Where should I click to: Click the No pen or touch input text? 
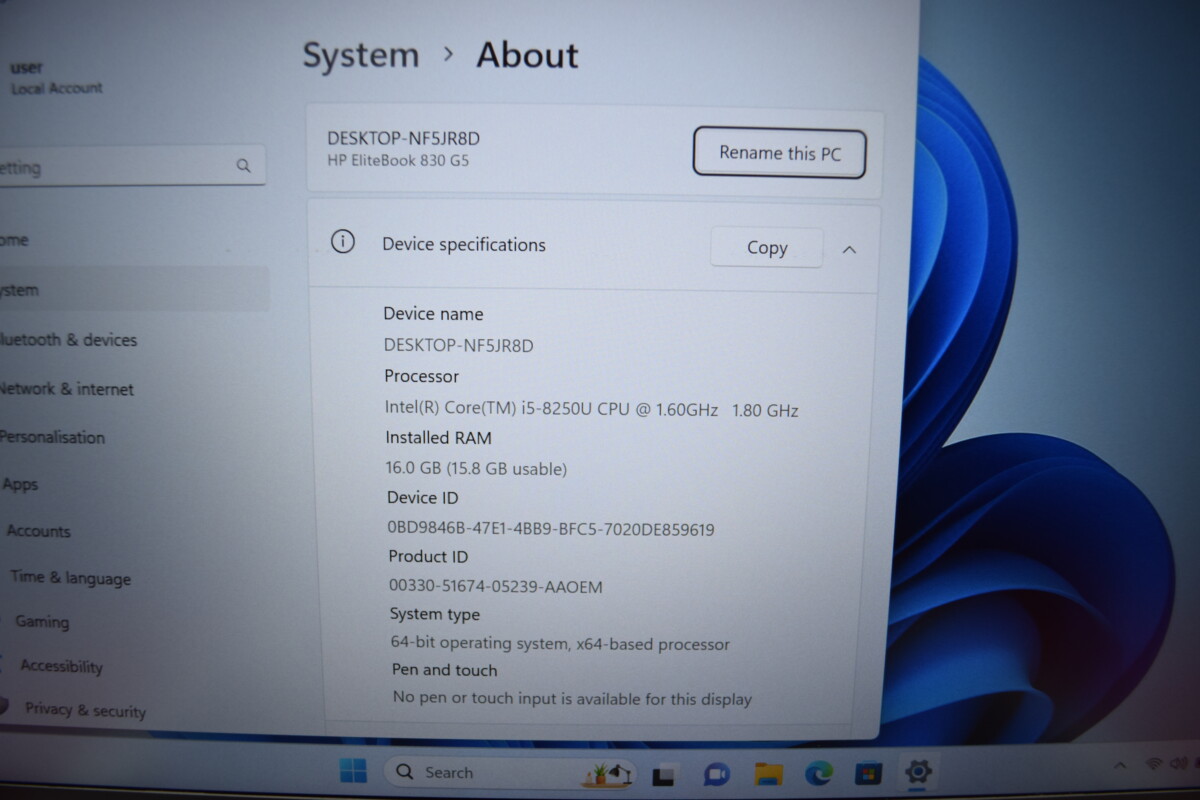click(x=572, y=699)
